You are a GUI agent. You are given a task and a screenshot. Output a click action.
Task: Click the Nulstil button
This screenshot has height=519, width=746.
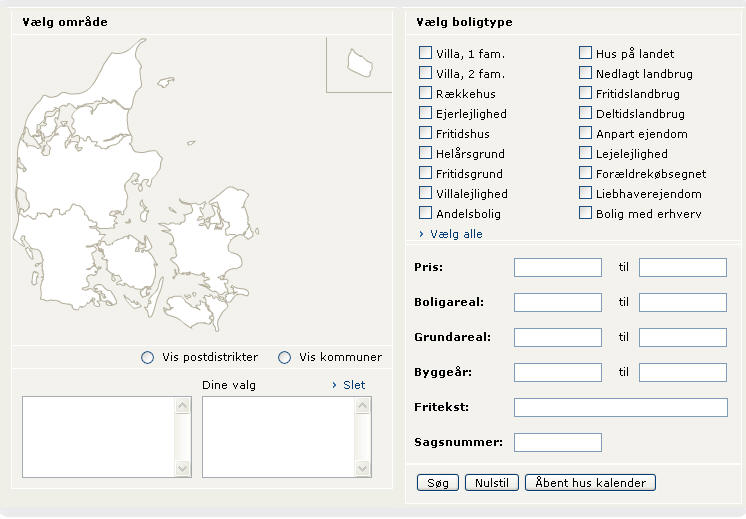[x=491, y=483]
